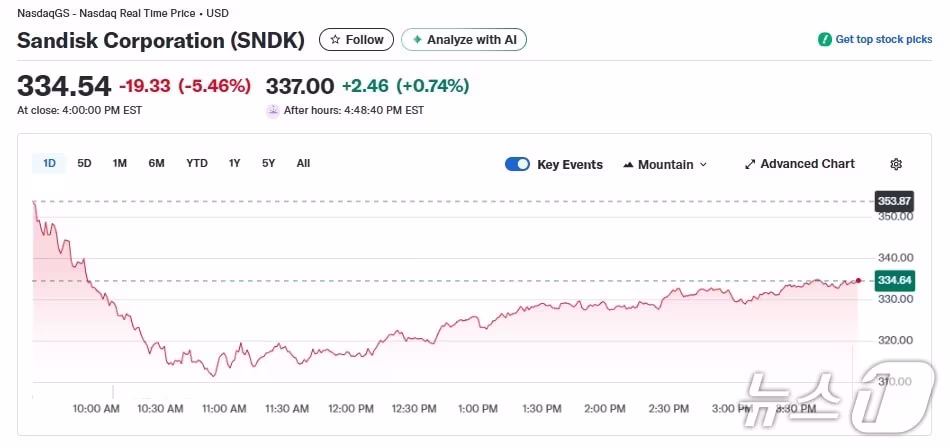The image size is (950, 448).
Task: Click the green top stock picks icon
Action: (x=825, y=40)
